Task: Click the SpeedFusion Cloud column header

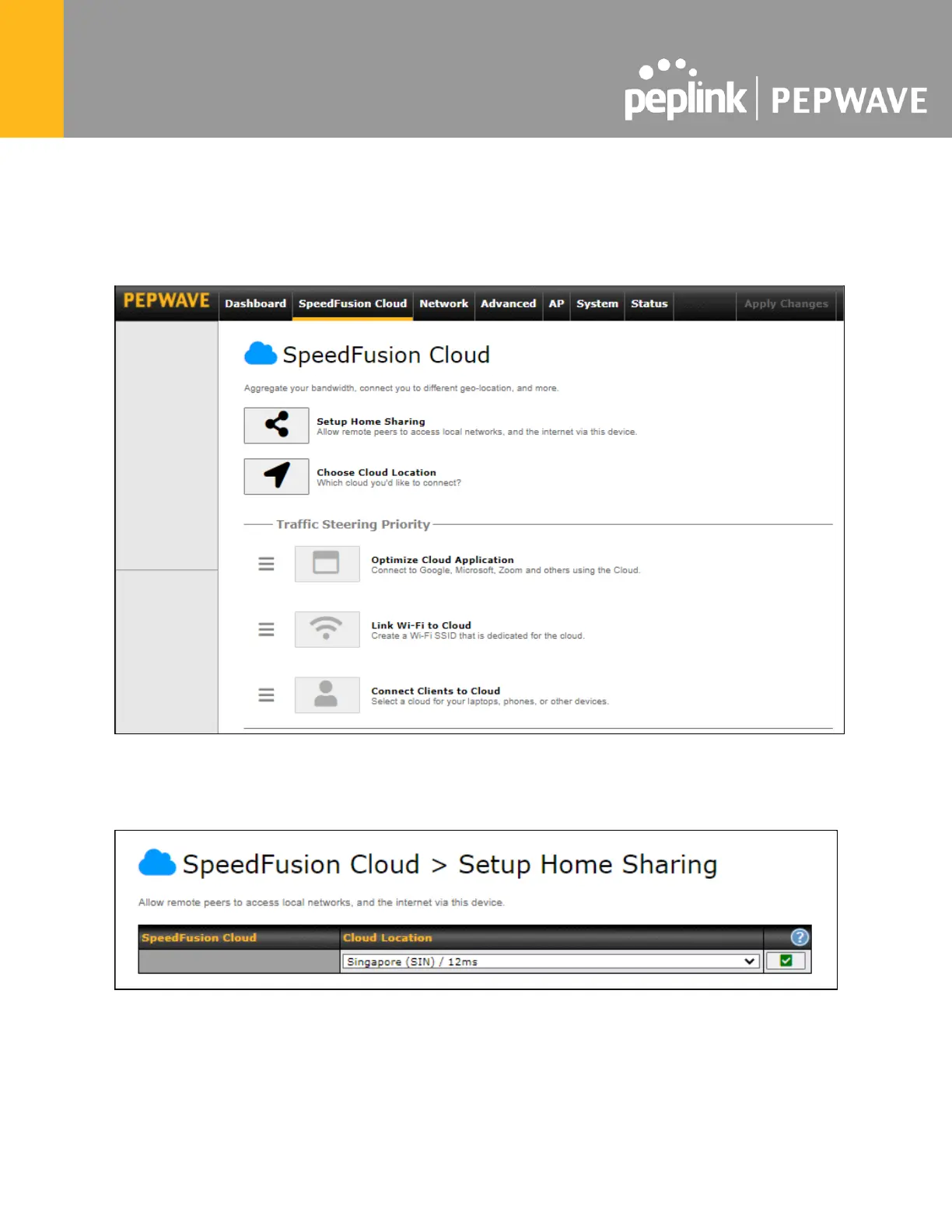Action: 199,937
